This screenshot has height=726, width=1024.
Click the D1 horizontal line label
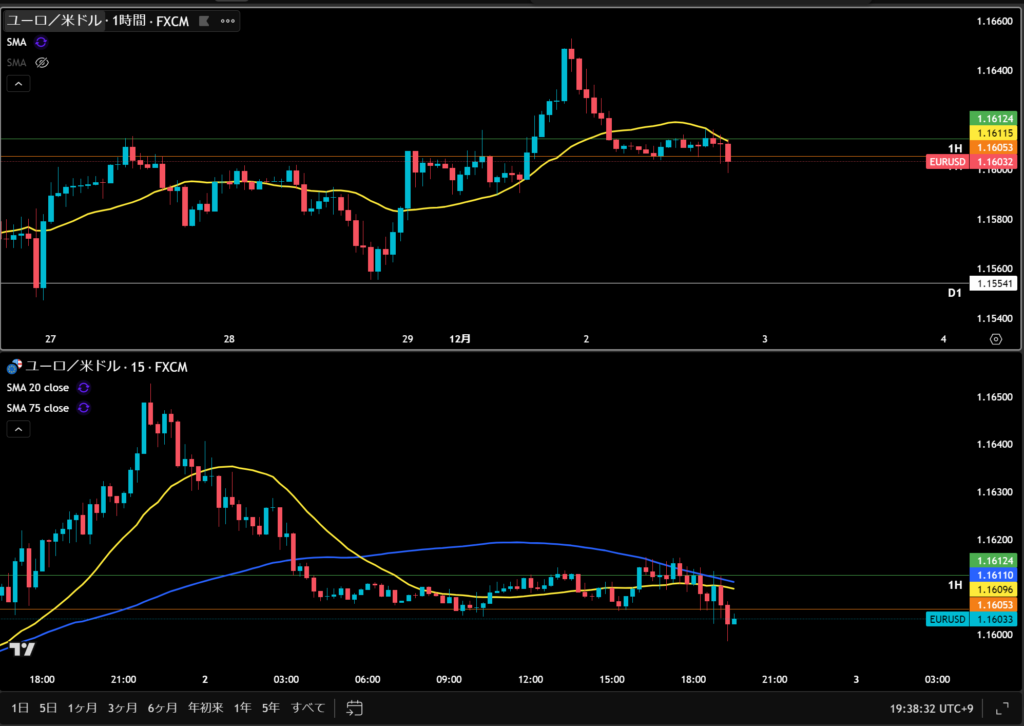point(954,292)
